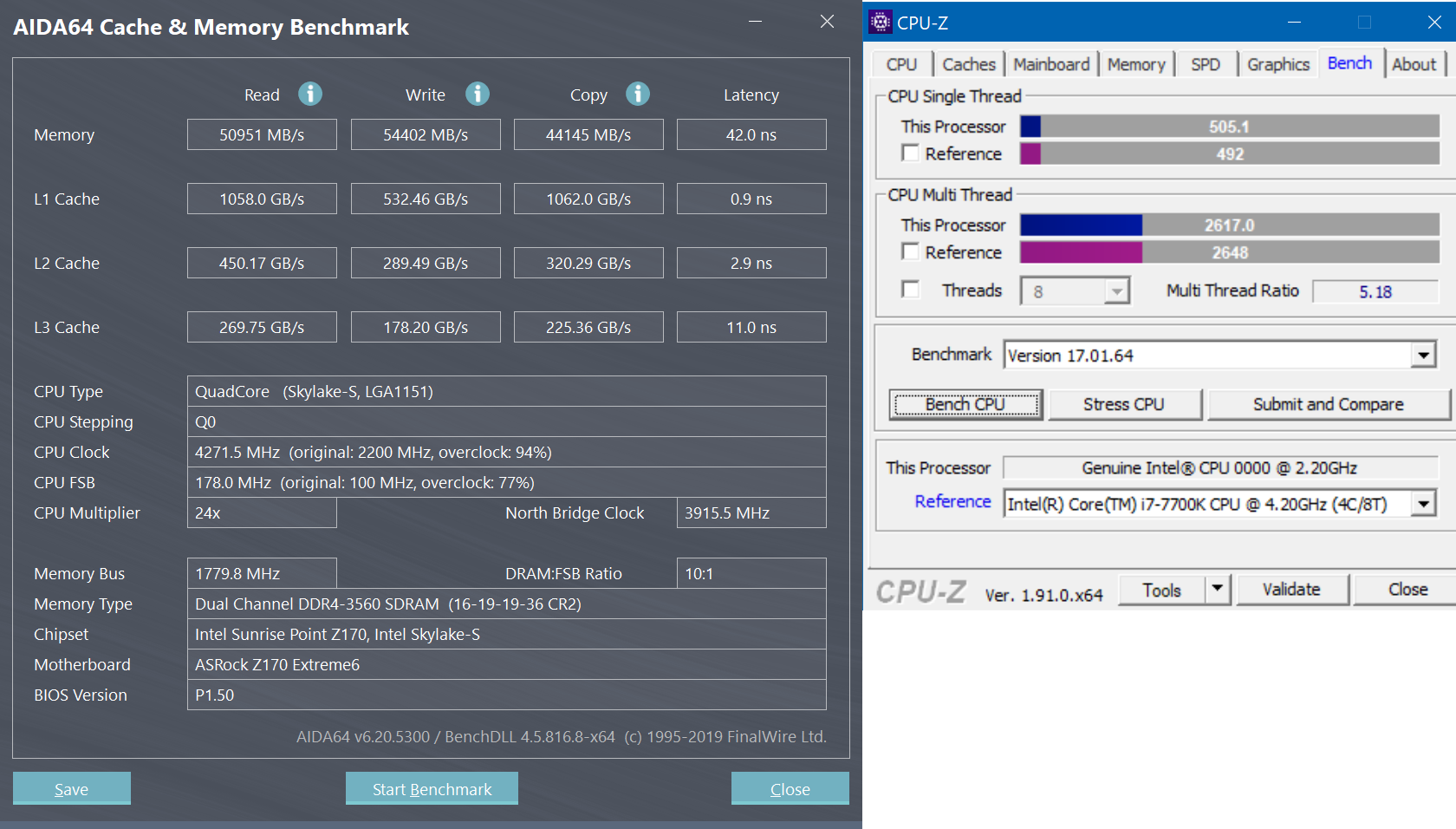Select the Graphics tab
The width and height of the screenshot is (1456, 829).
(1278, 64)
